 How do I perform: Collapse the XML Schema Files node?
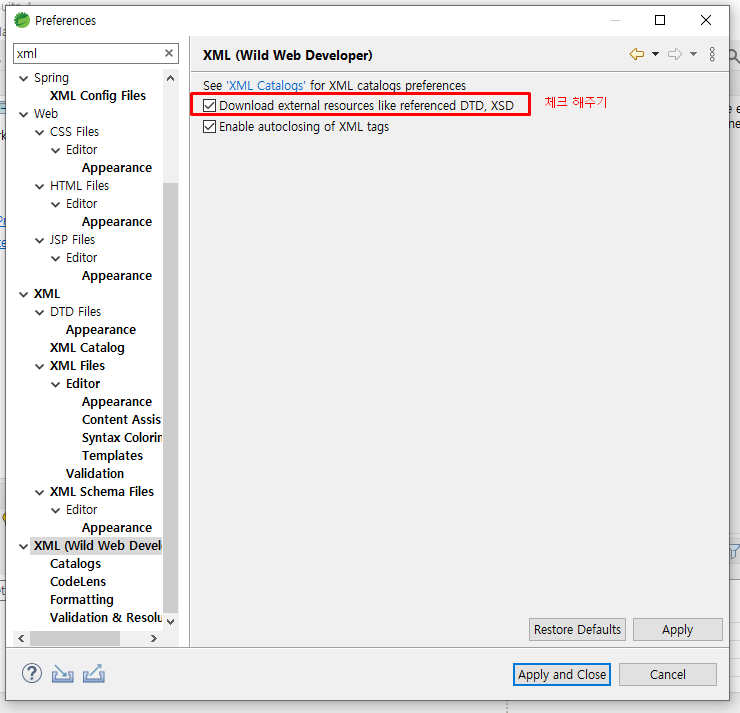(x=39, y=493)
